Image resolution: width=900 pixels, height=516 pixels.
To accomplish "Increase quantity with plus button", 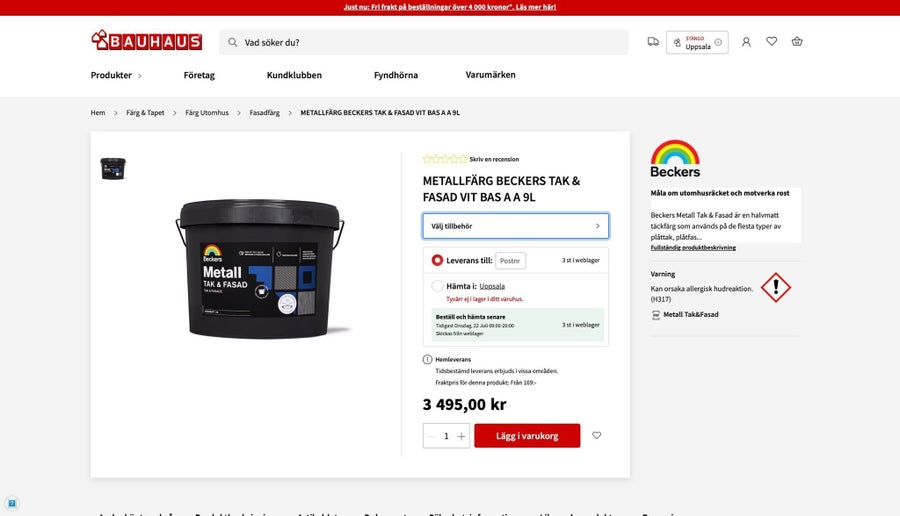I will [461, 436].
